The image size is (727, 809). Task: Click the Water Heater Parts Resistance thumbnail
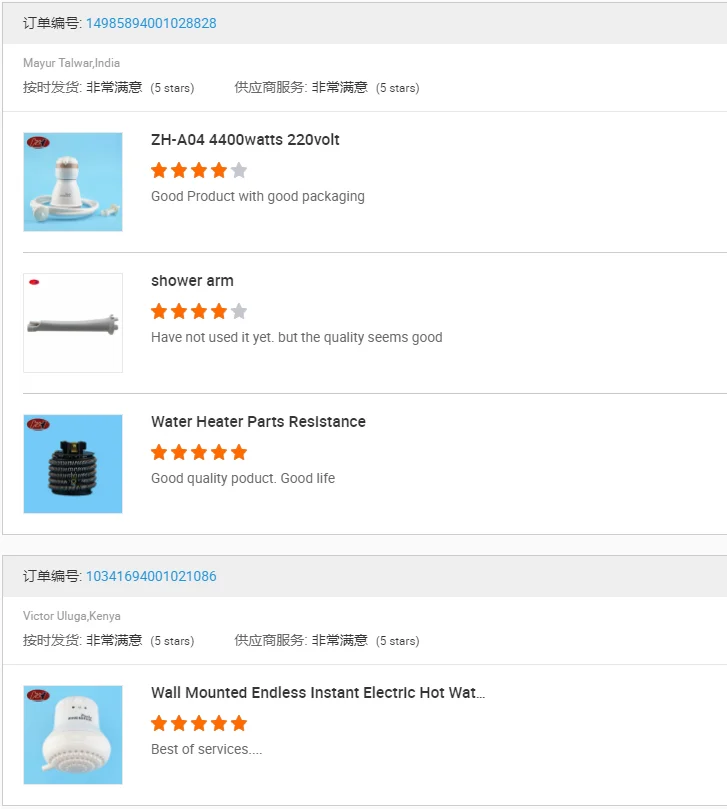[73, 464]
